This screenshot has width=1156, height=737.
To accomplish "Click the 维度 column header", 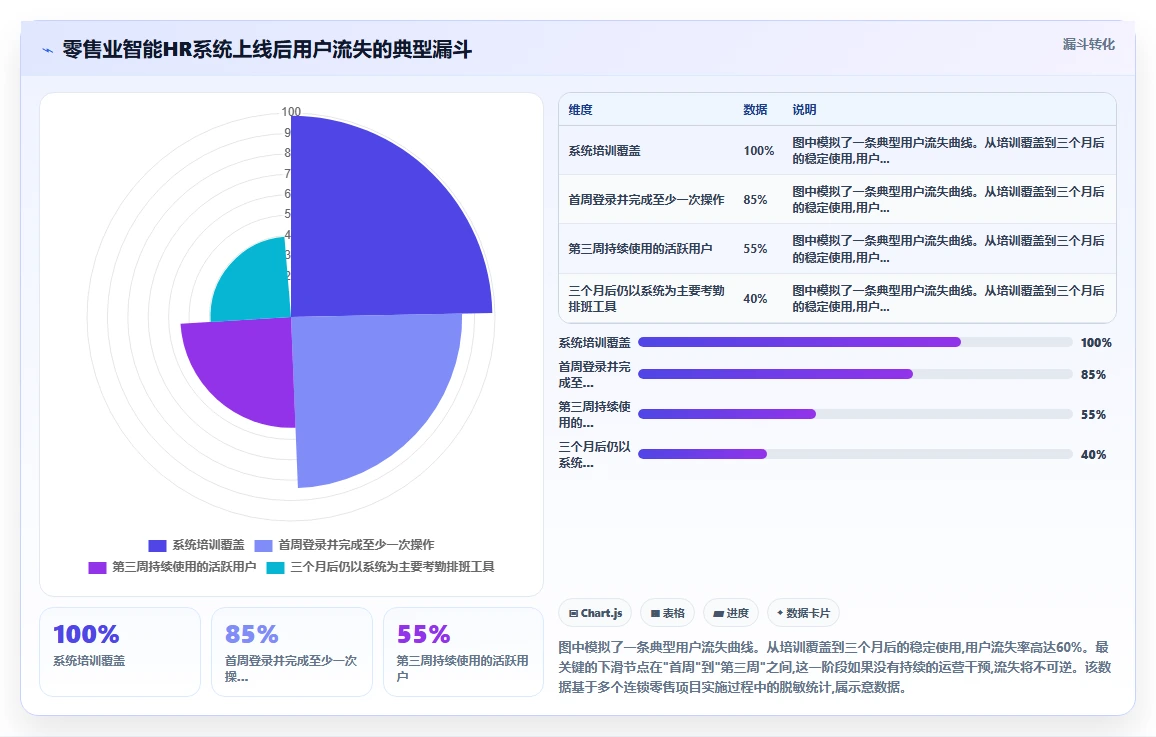I will coord(580,110).
